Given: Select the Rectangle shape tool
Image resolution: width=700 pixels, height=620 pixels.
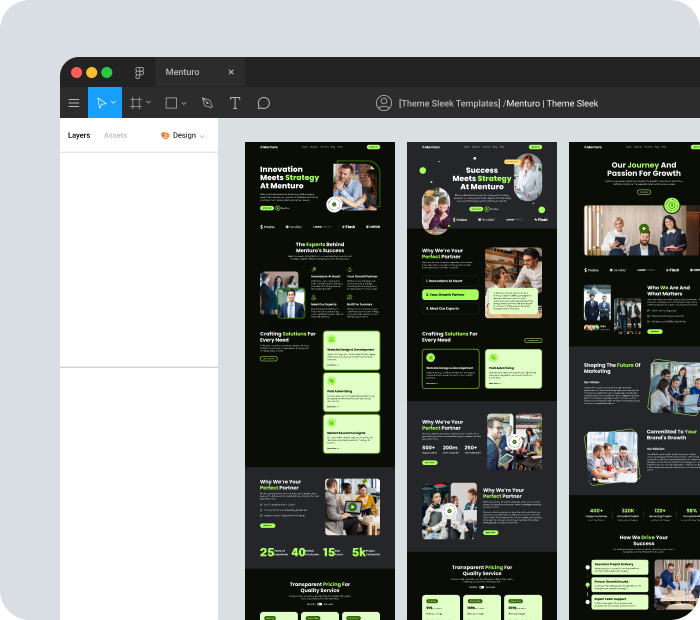Looking at the screenshot, I should [x=171, y=103].
